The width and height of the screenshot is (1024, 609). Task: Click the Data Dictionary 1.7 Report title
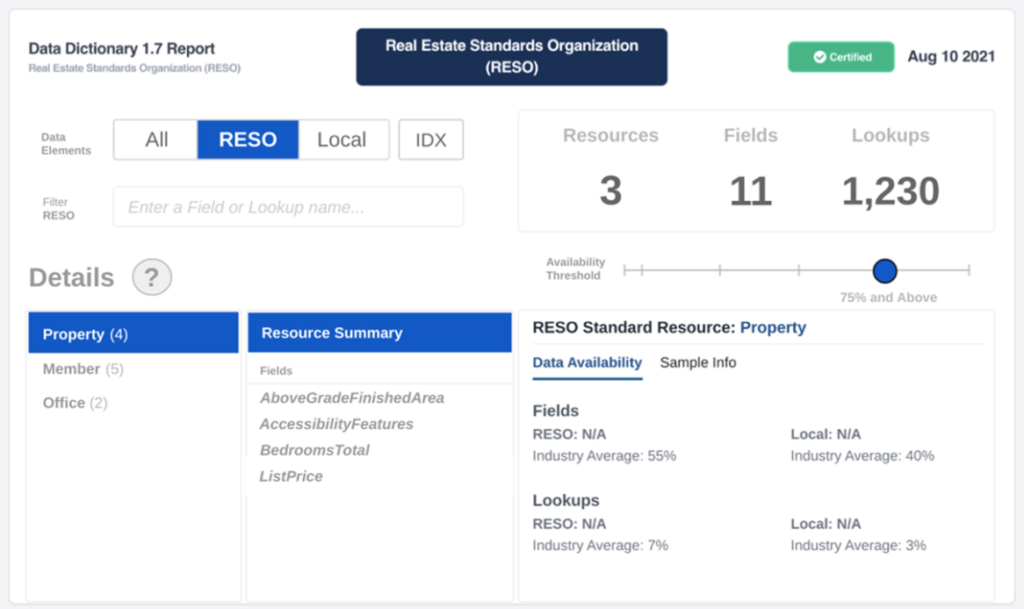pos(121,48)
